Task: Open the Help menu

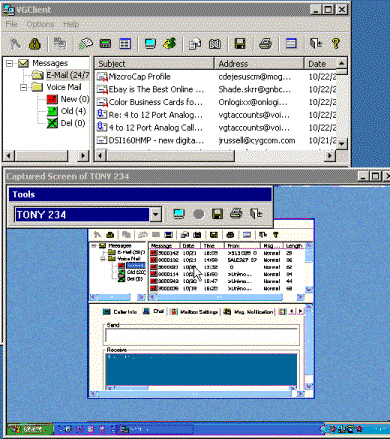Action: click(71, 24)
